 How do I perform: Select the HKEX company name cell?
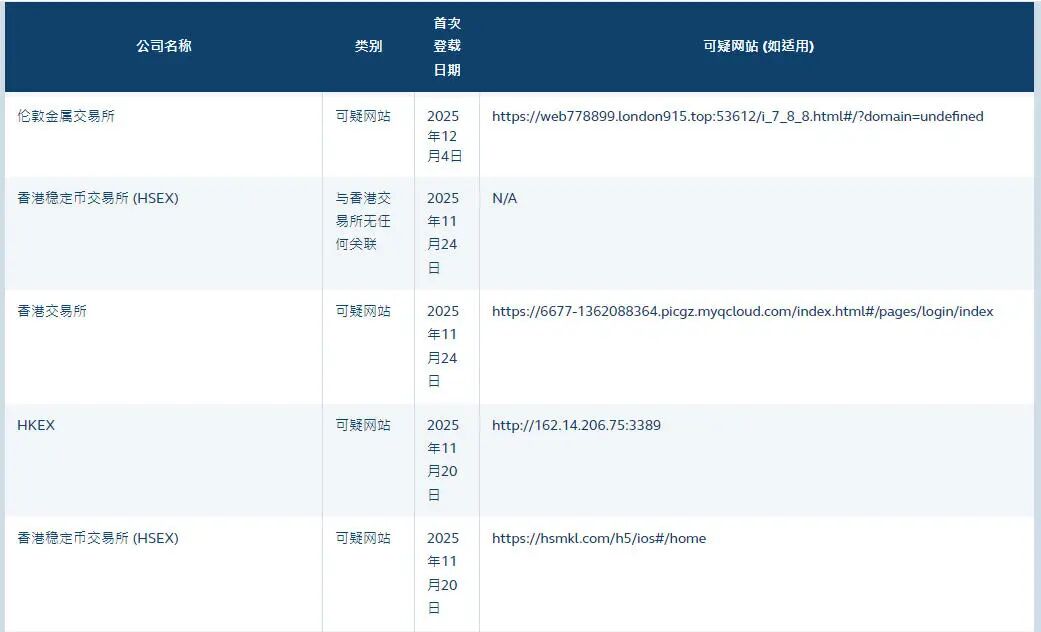[36, 426]
